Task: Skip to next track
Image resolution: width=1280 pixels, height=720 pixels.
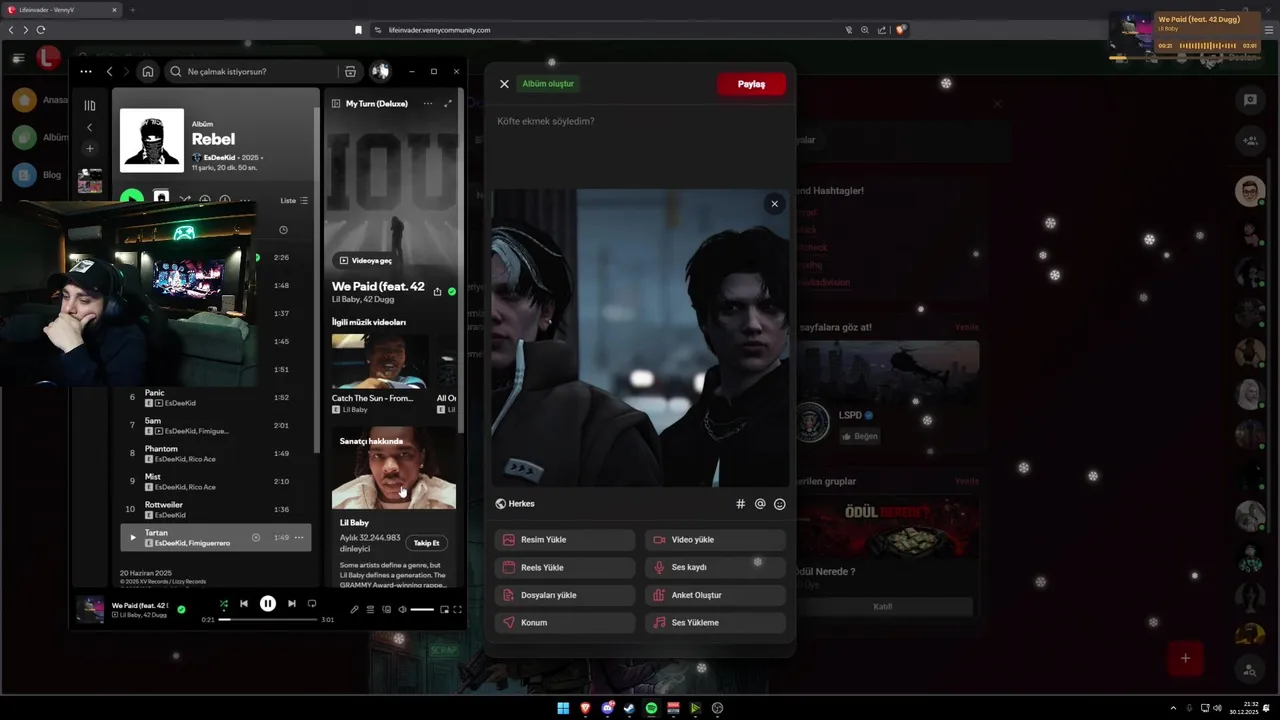Action: (x=291, y=603)
